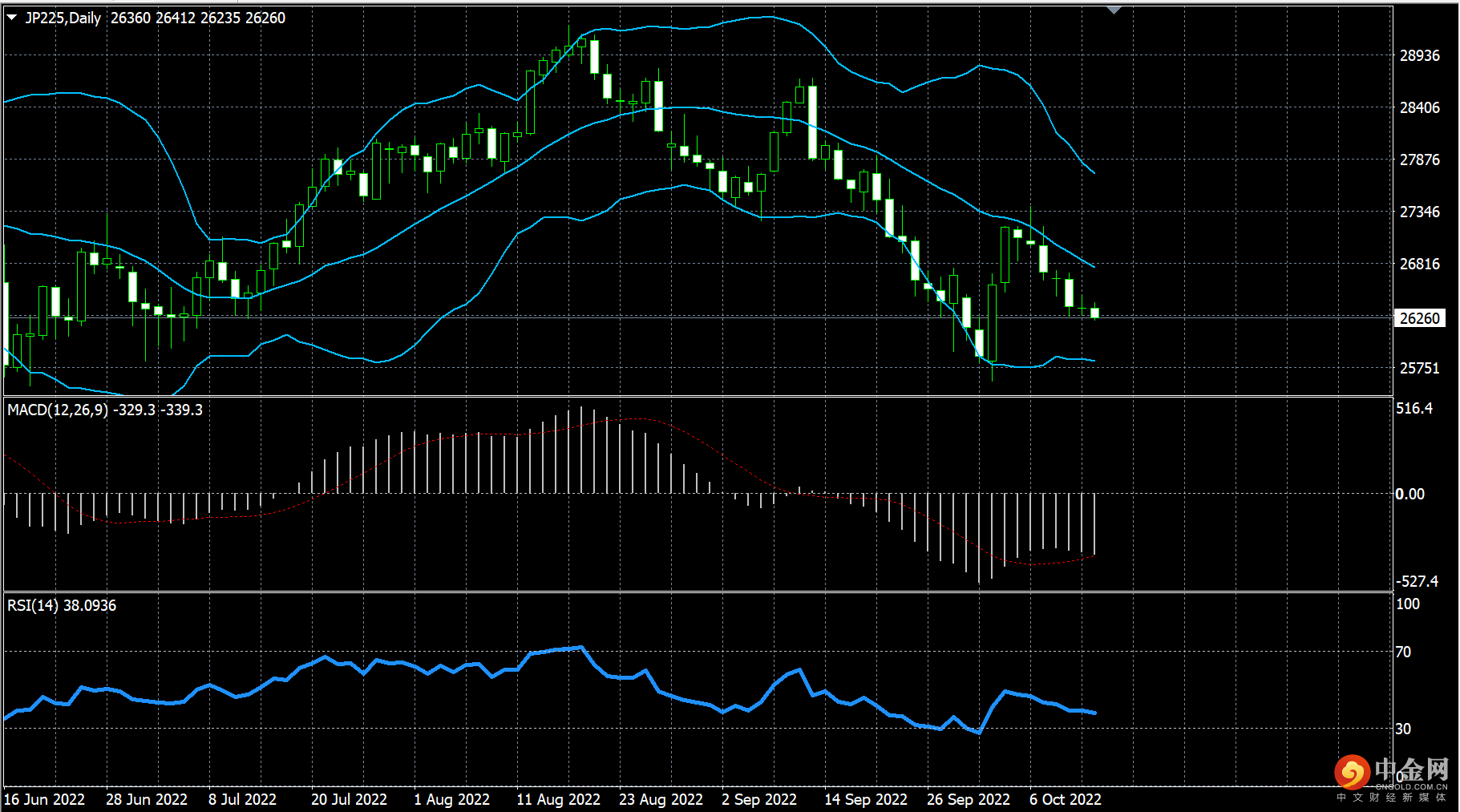
Task: Click the RSI 70 level label
Action: (1403, 652)
